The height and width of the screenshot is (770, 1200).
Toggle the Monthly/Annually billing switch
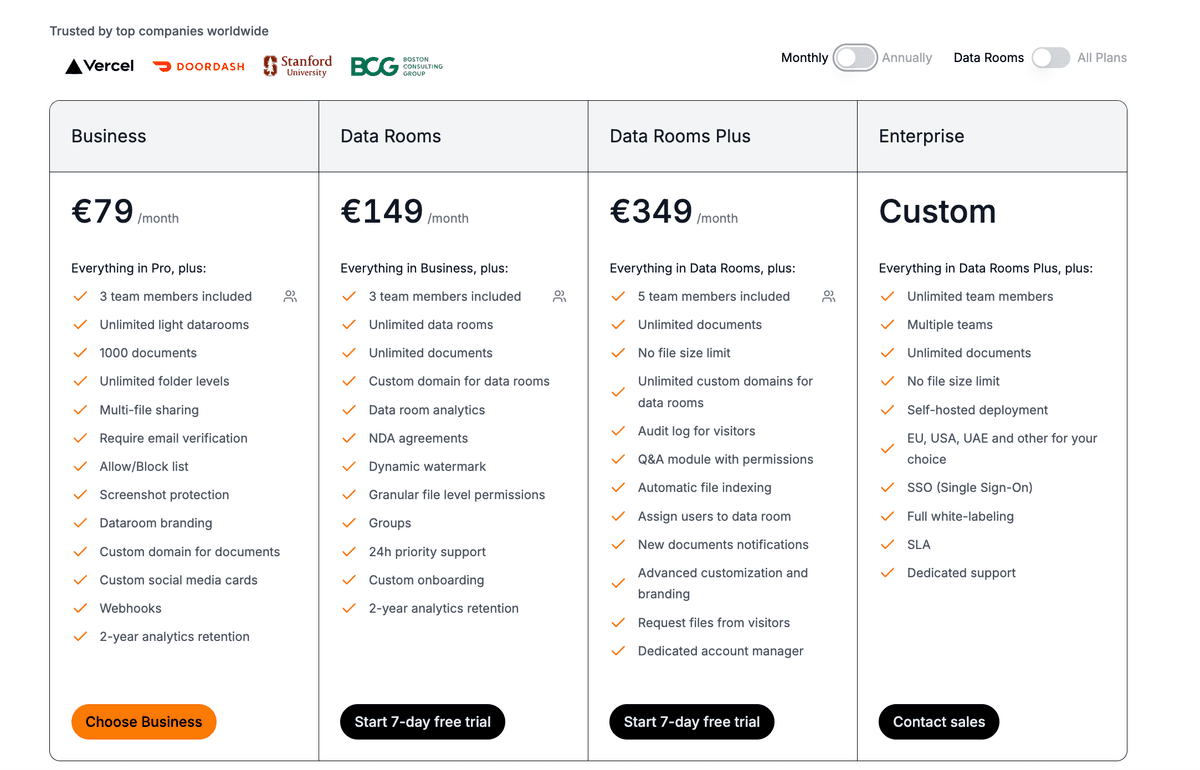click(855, 58)
